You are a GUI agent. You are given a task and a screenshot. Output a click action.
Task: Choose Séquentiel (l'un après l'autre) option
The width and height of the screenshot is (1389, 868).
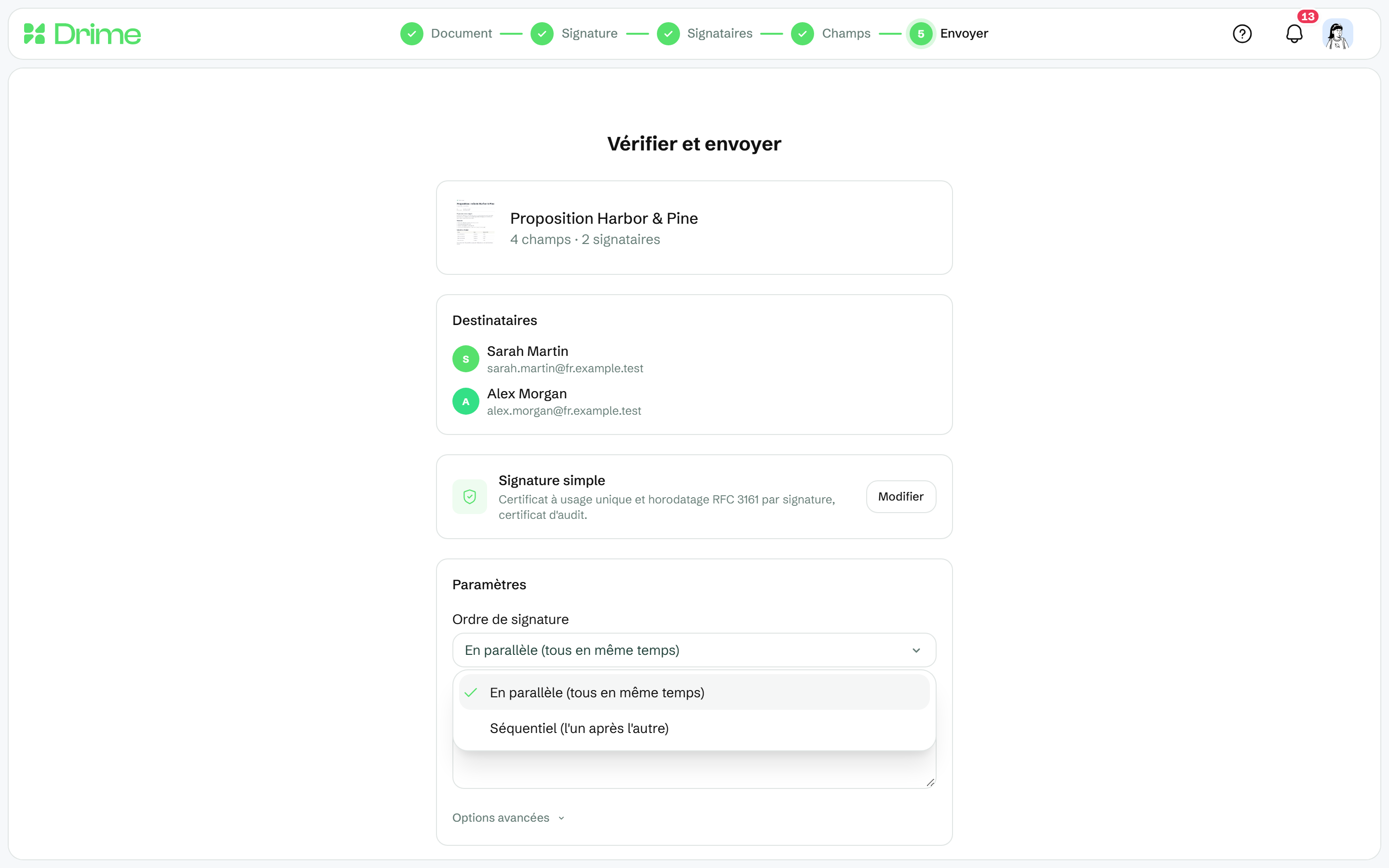coord(694,728)
